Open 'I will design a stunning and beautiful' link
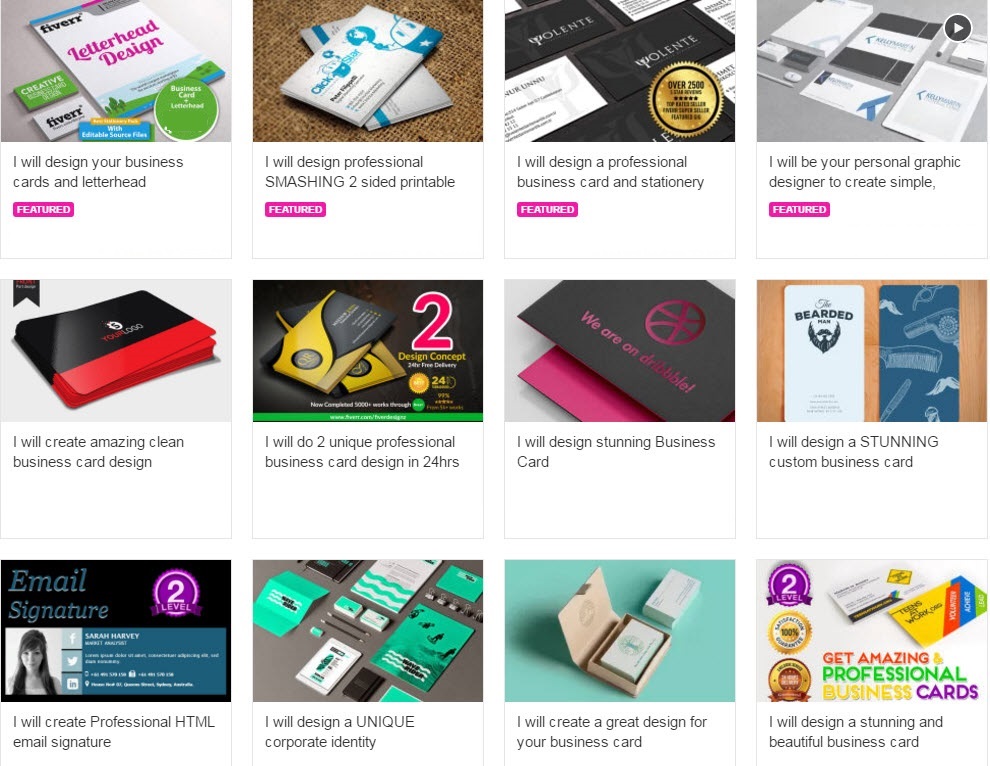 point(856,732)
